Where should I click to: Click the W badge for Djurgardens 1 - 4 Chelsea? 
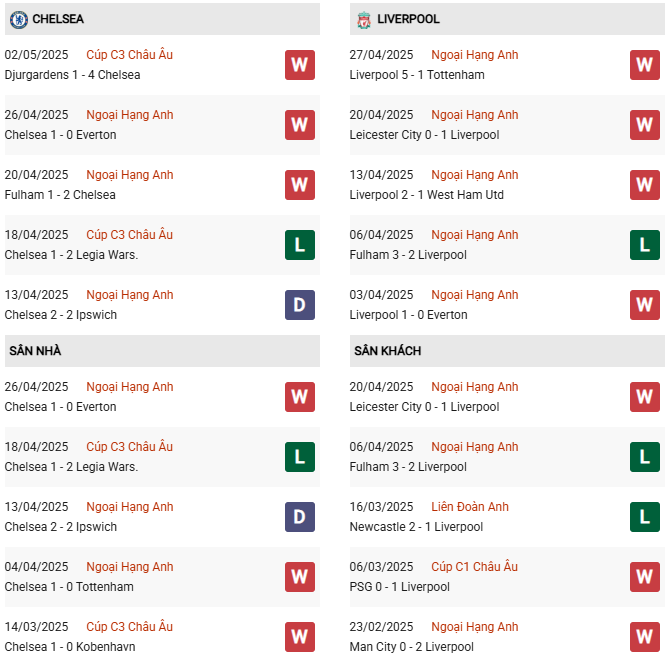pos(300,65)
